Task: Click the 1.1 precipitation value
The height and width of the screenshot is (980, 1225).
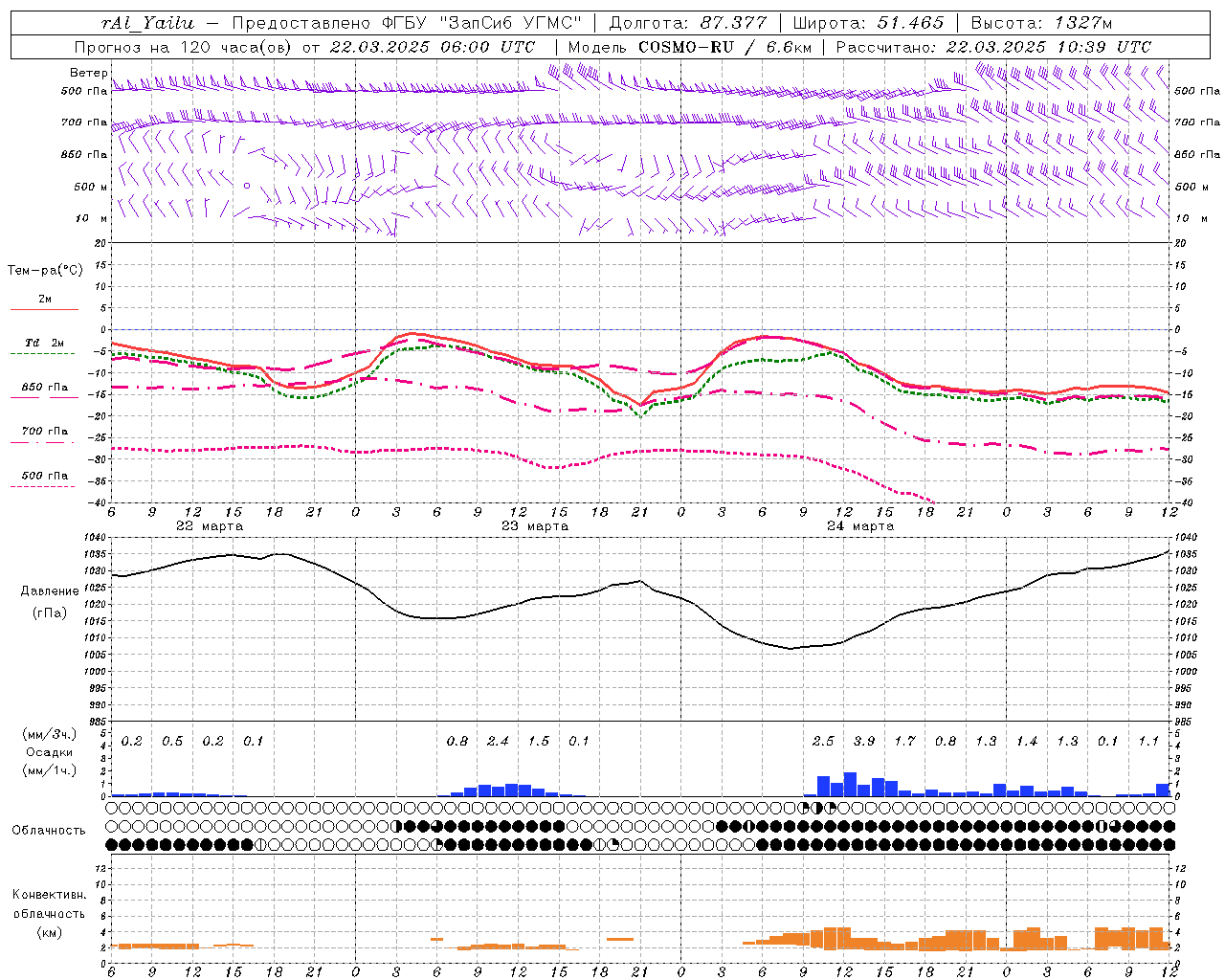Action: point(1148,742)
